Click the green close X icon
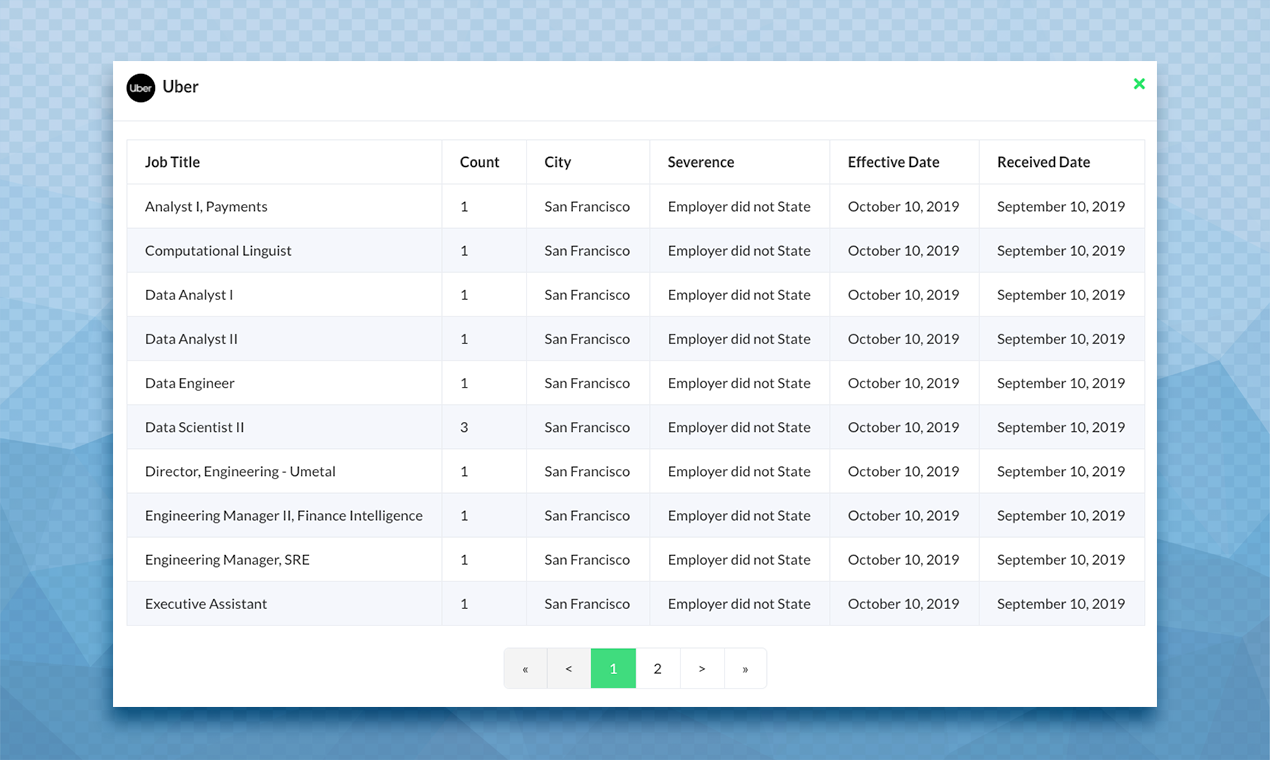1270x760 pixels. tap(1139, 84)
